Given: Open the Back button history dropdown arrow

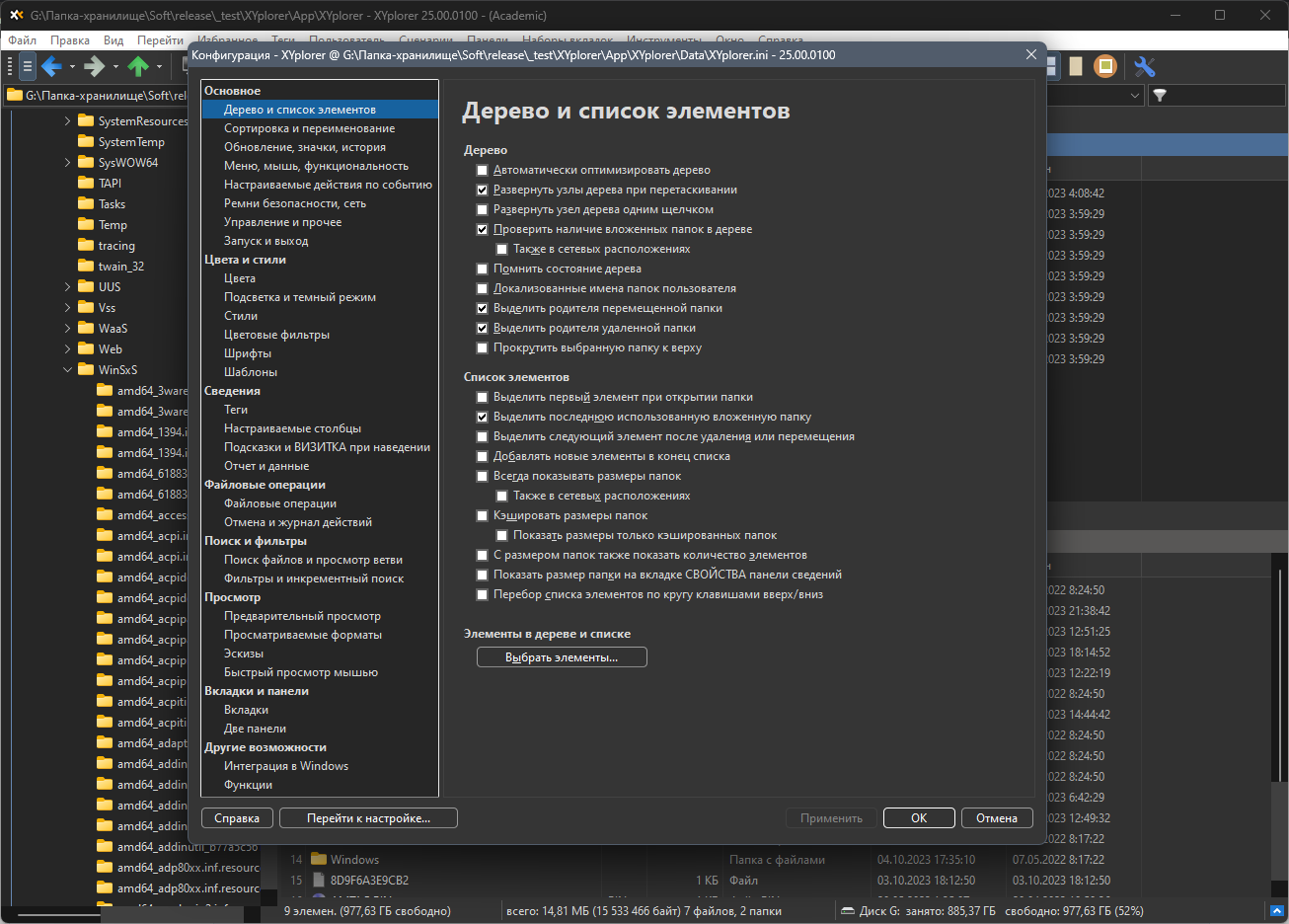Looking at the screenshot, I should coord(72,67).
